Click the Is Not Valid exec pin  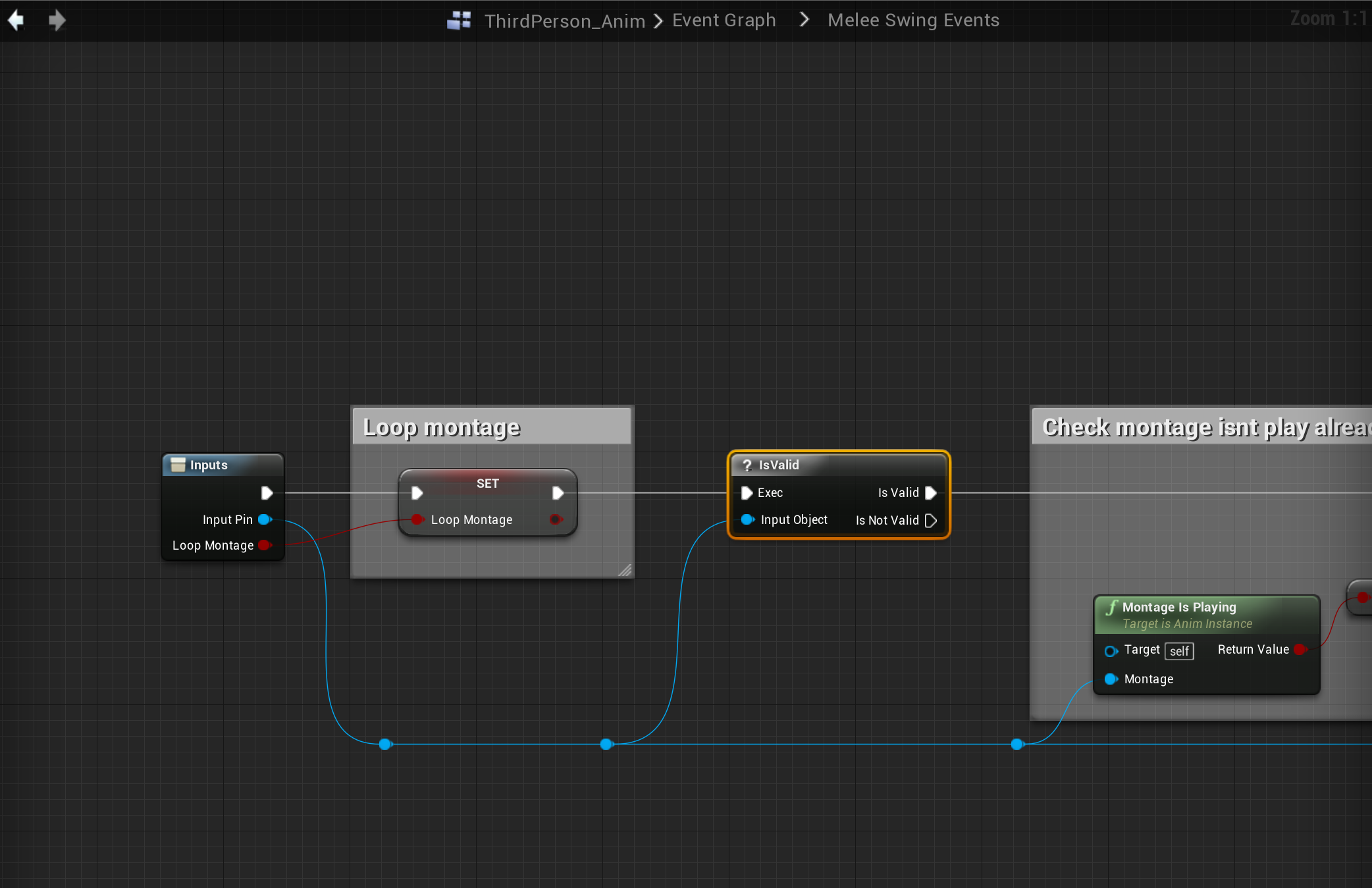point(931,521)
